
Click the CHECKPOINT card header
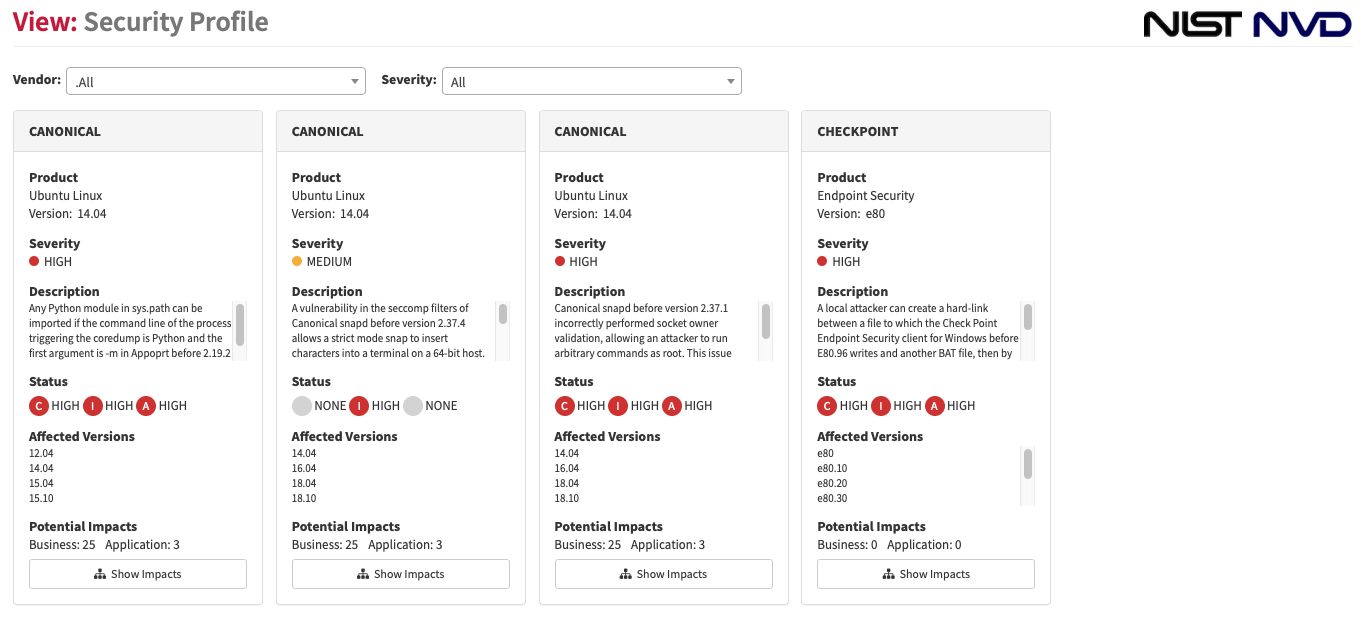pyautogui.click(x=926, y=131)
